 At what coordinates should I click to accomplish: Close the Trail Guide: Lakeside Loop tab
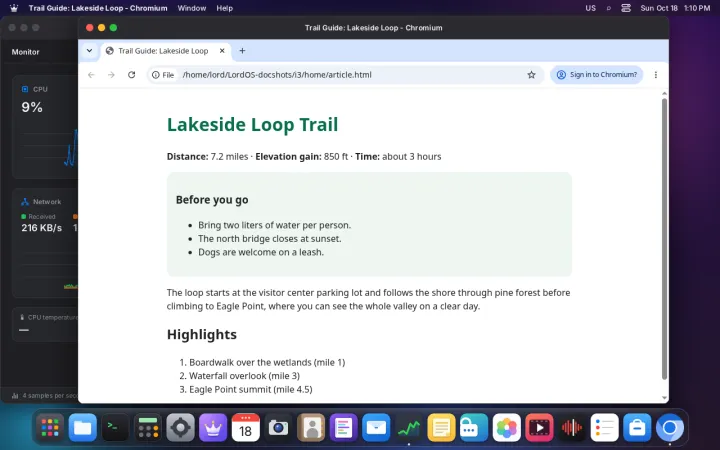pos(222,51)
